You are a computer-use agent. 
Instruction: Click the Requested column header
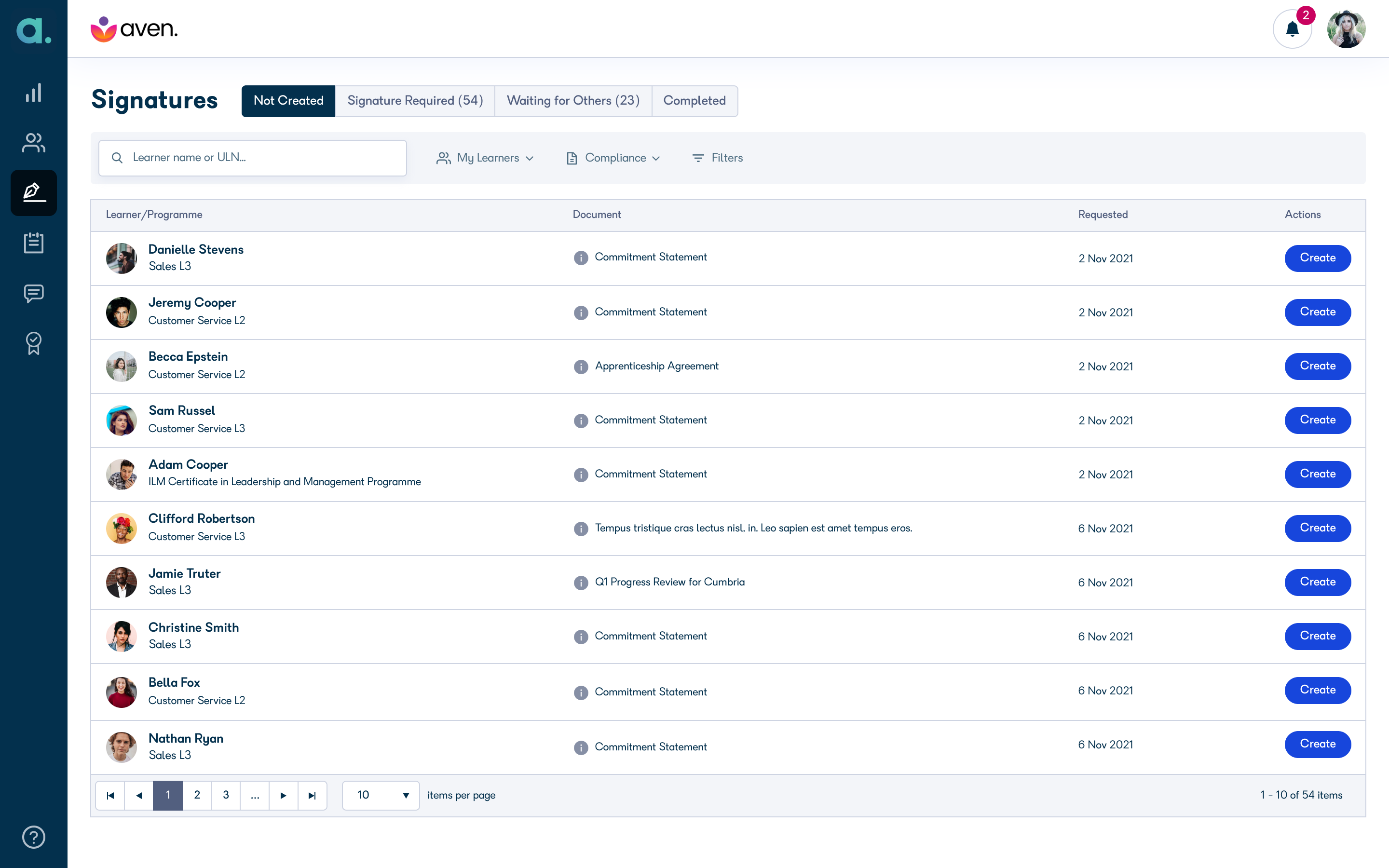[1103, 215]
